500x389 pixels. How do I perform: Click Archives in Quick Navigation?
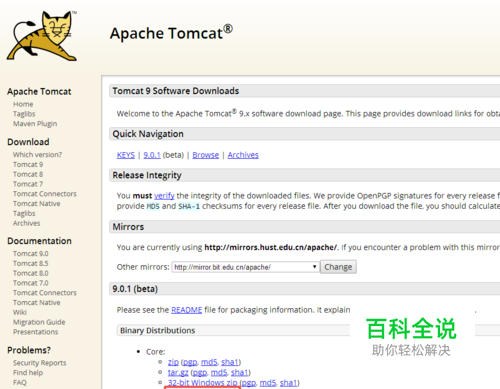[243, 155]
